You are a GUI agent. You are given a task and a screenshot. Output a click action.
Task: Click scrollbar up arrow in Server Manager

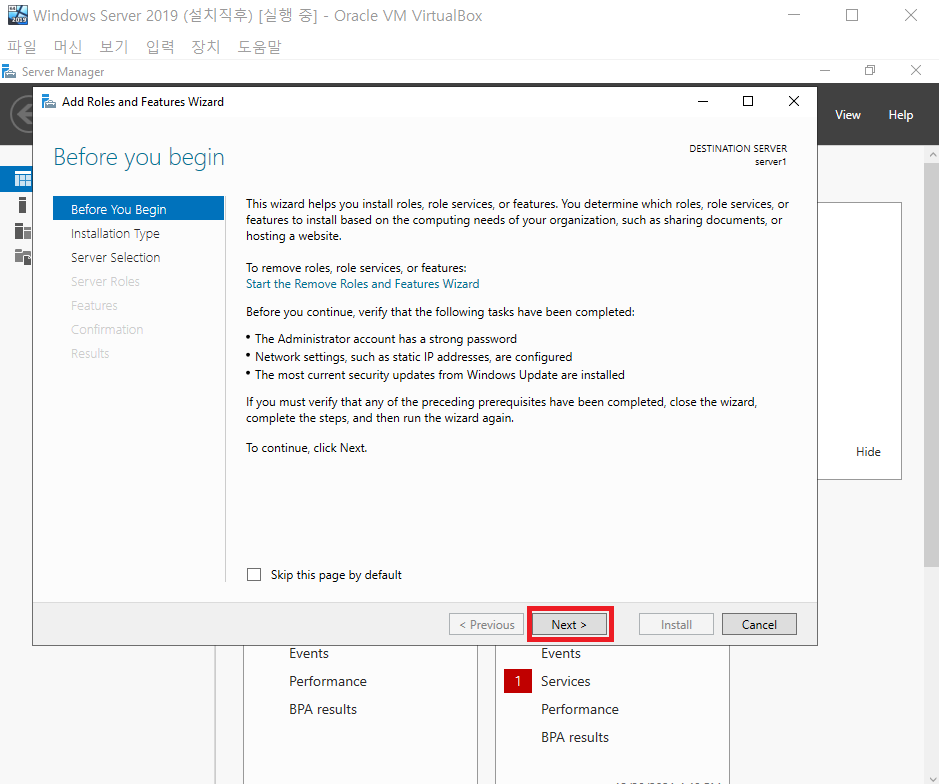click(932, 154)
